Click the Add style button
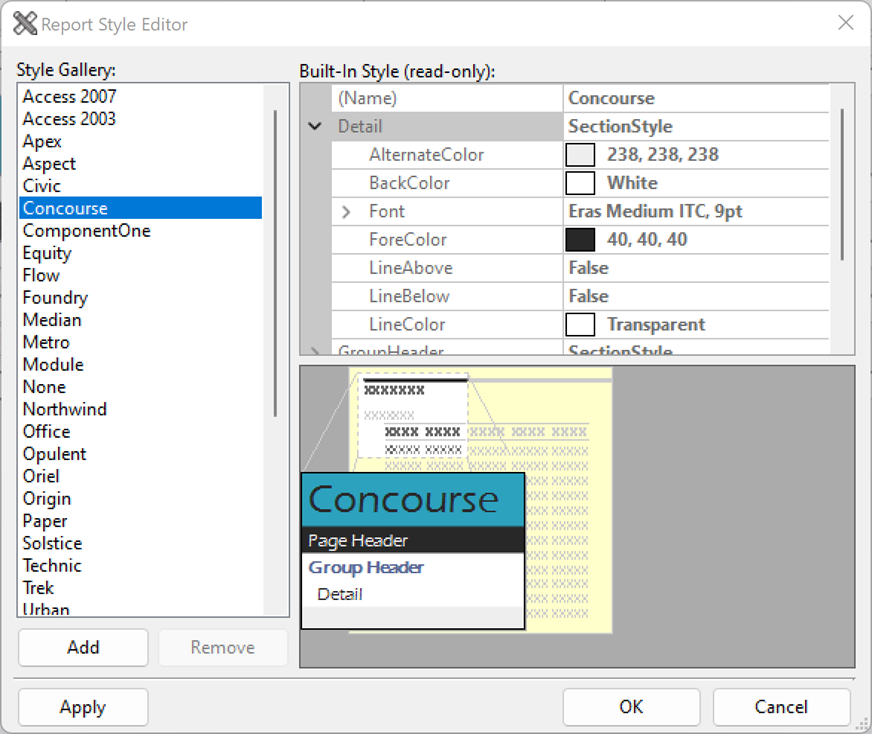 (x=83, y=647)
